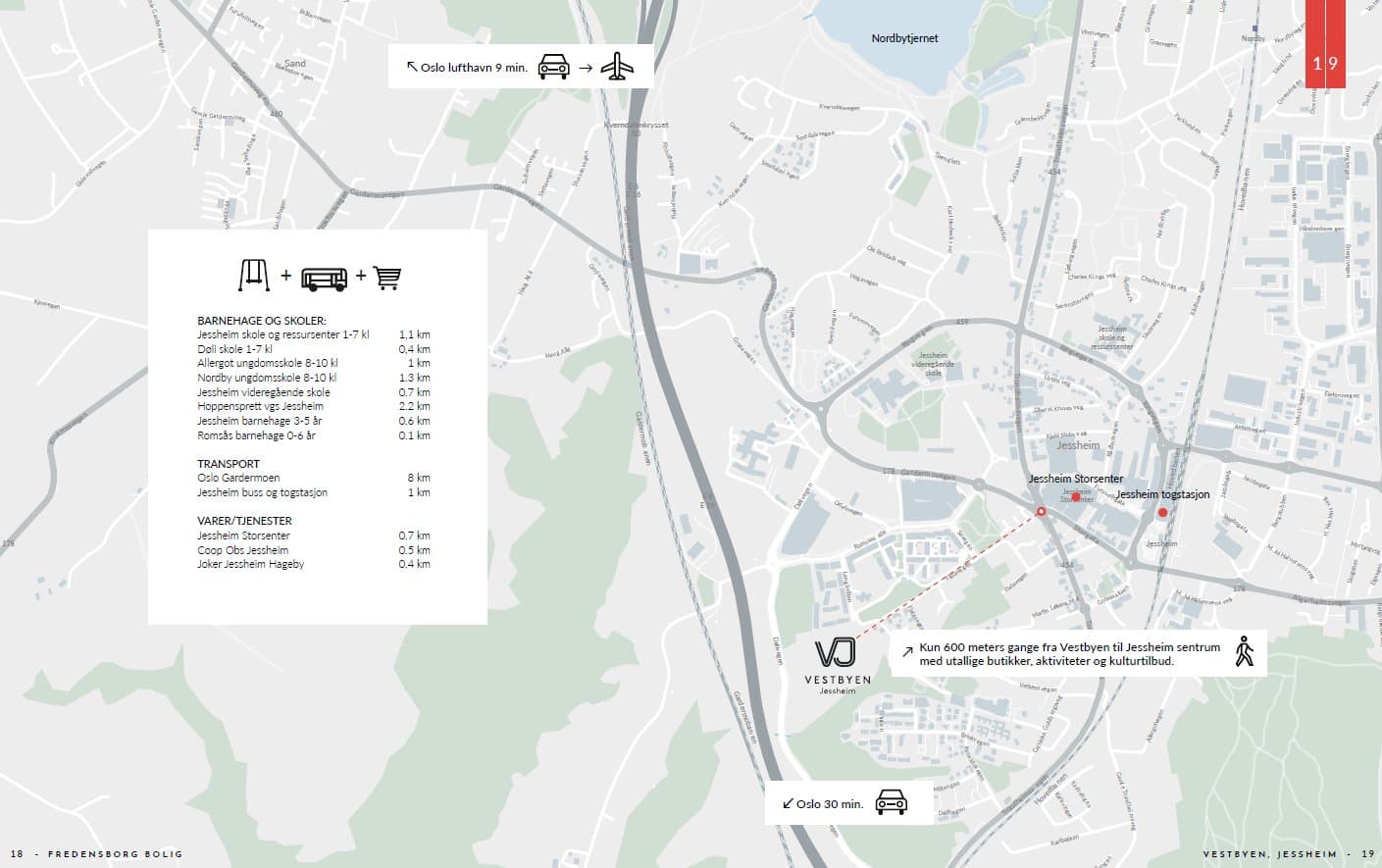Click the red page 19 tab

click(x=1325, y=44)
